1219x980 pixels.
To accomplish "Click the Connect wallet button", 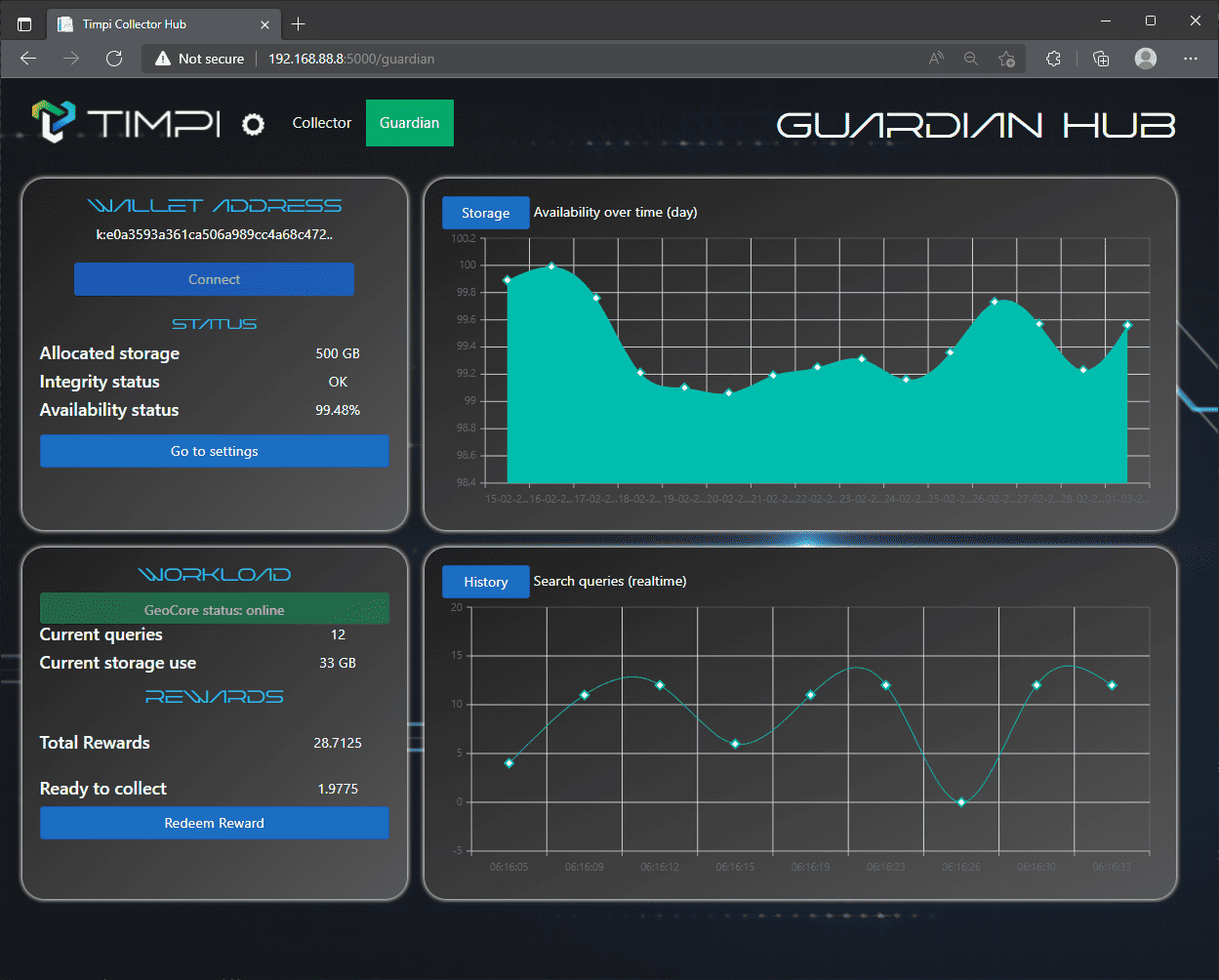I will [214, 279].
